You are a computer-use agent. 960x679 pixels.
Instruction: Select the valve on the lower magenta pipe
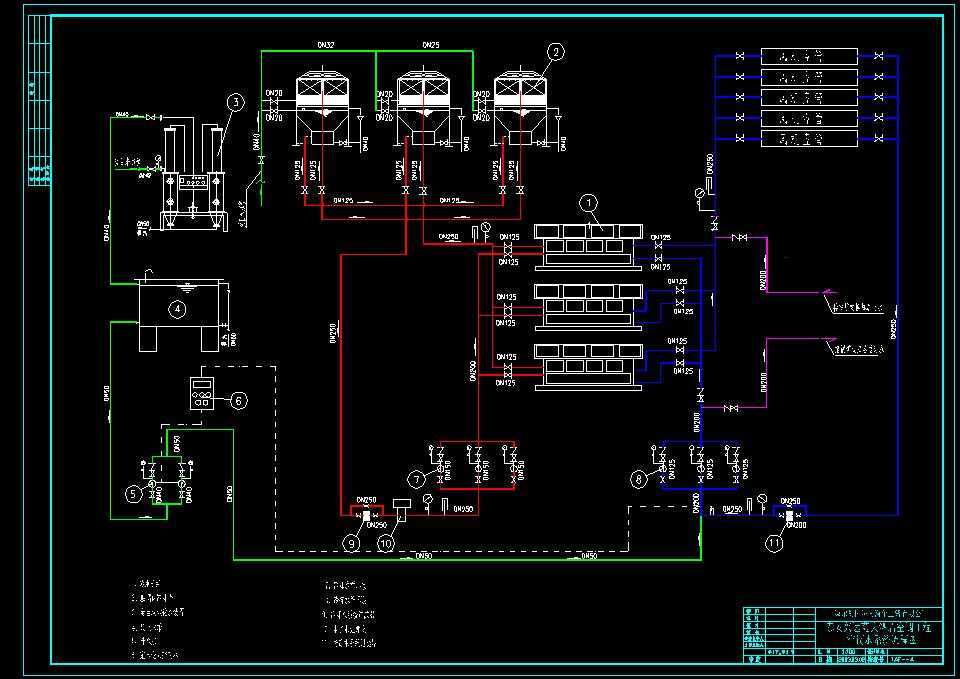tap(730, 408)
